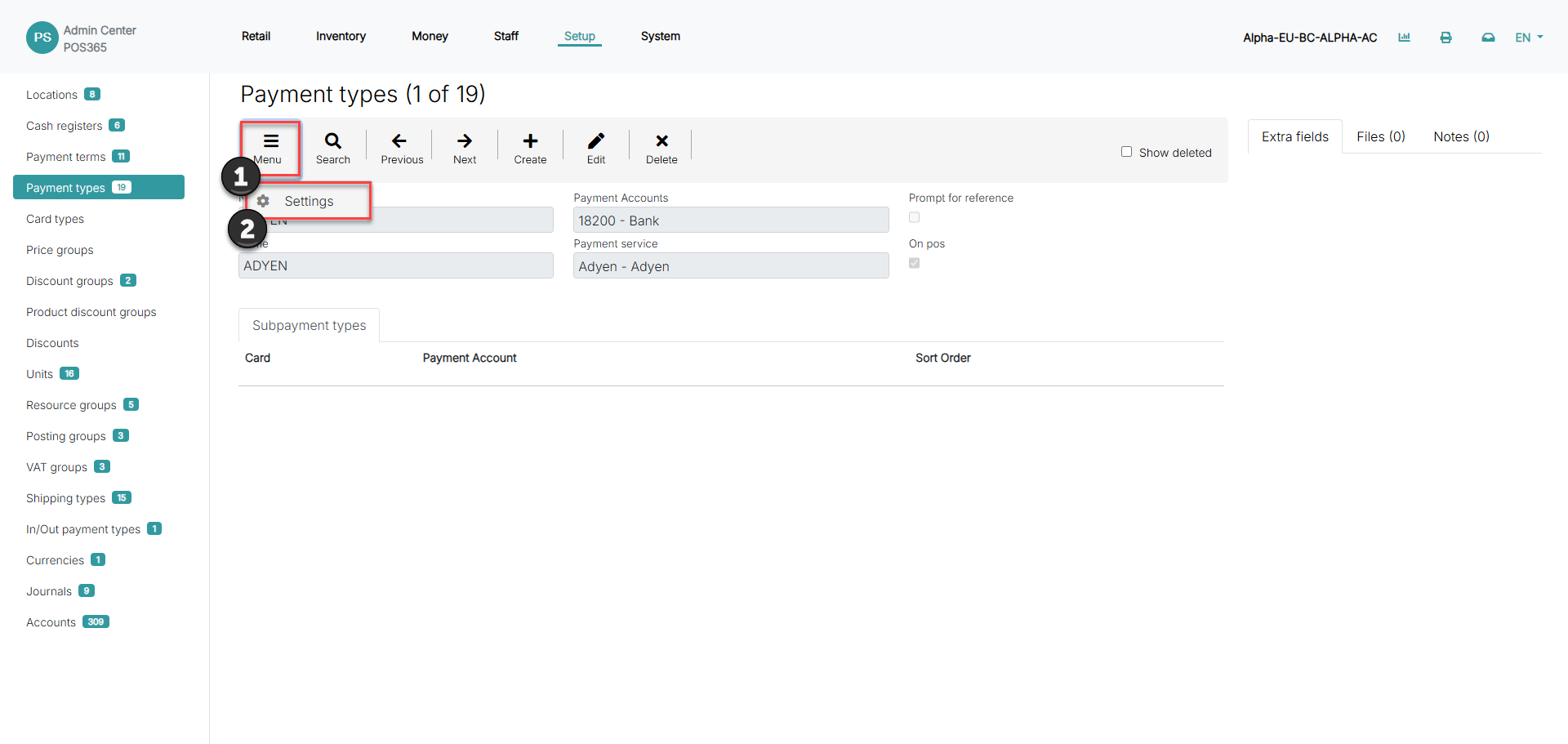The width and height of the screenshot is (1568, 744).
Task: Switch to the Files (0) tab
Action: [1380, 136]
